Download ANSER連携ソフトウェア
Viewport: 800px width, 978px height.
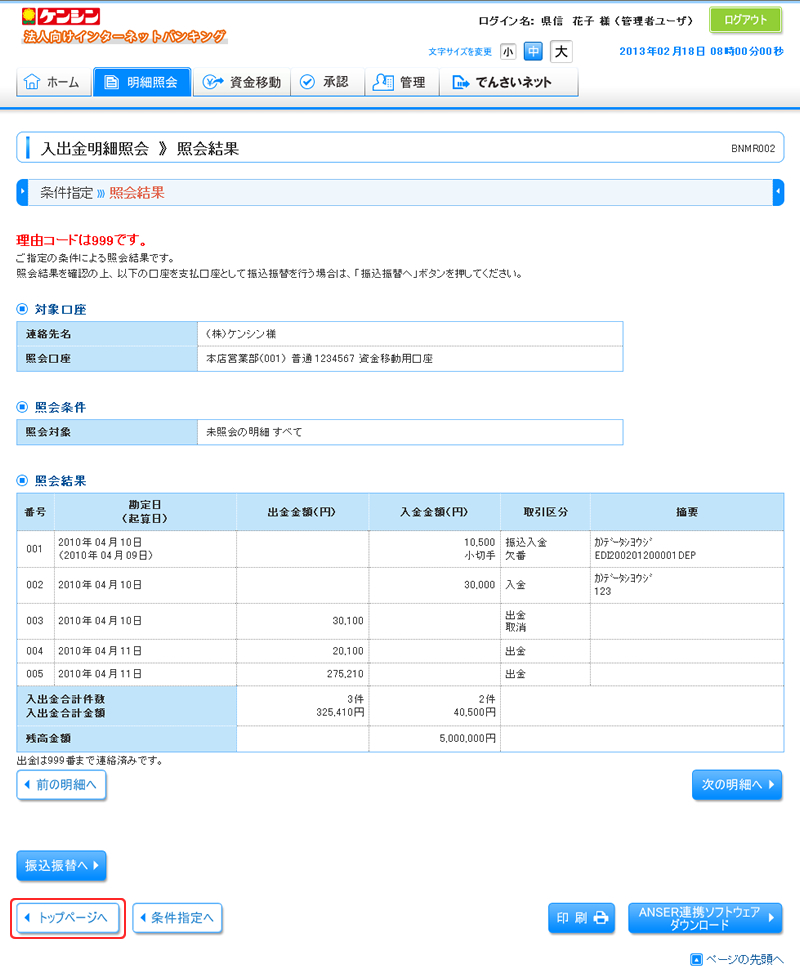tap(705, 918)
